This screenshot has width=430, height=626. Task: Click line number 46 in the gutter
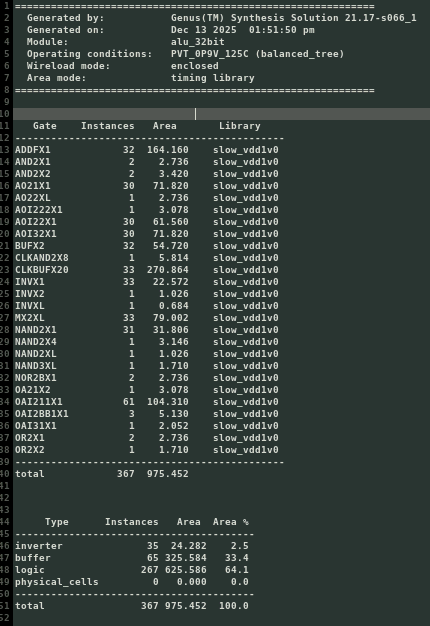5,545
